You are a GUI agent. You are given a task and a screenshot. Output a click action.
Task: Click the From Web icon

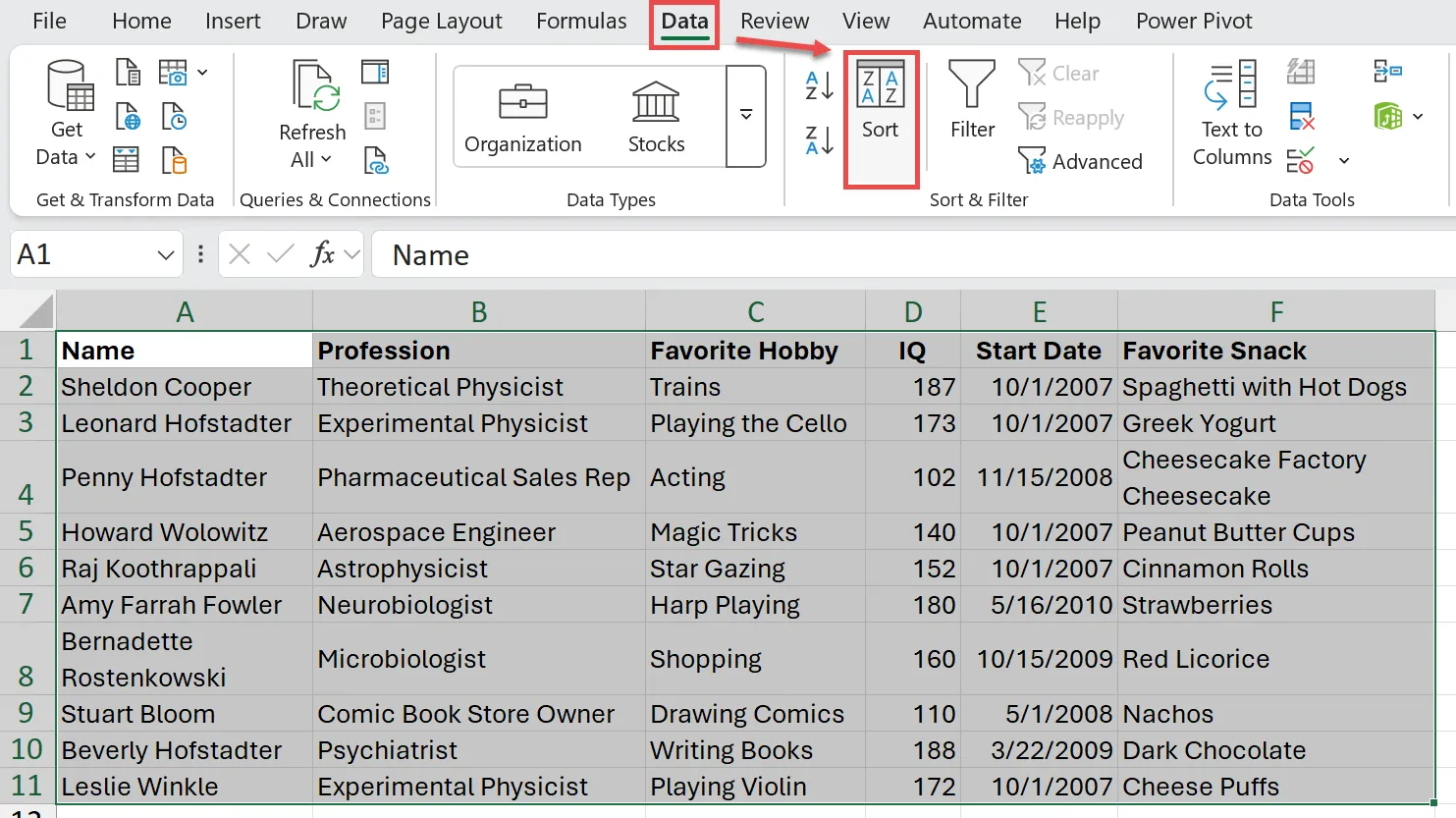pos(126,115)
